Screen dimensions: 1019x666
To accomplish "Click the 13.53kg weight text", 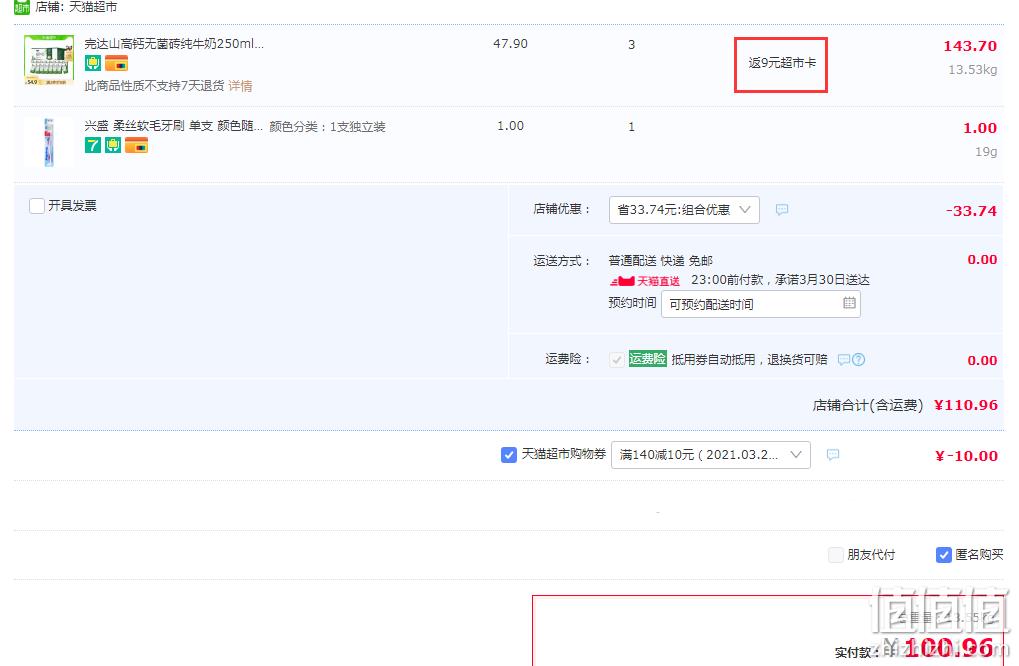I will coord(972,70).
